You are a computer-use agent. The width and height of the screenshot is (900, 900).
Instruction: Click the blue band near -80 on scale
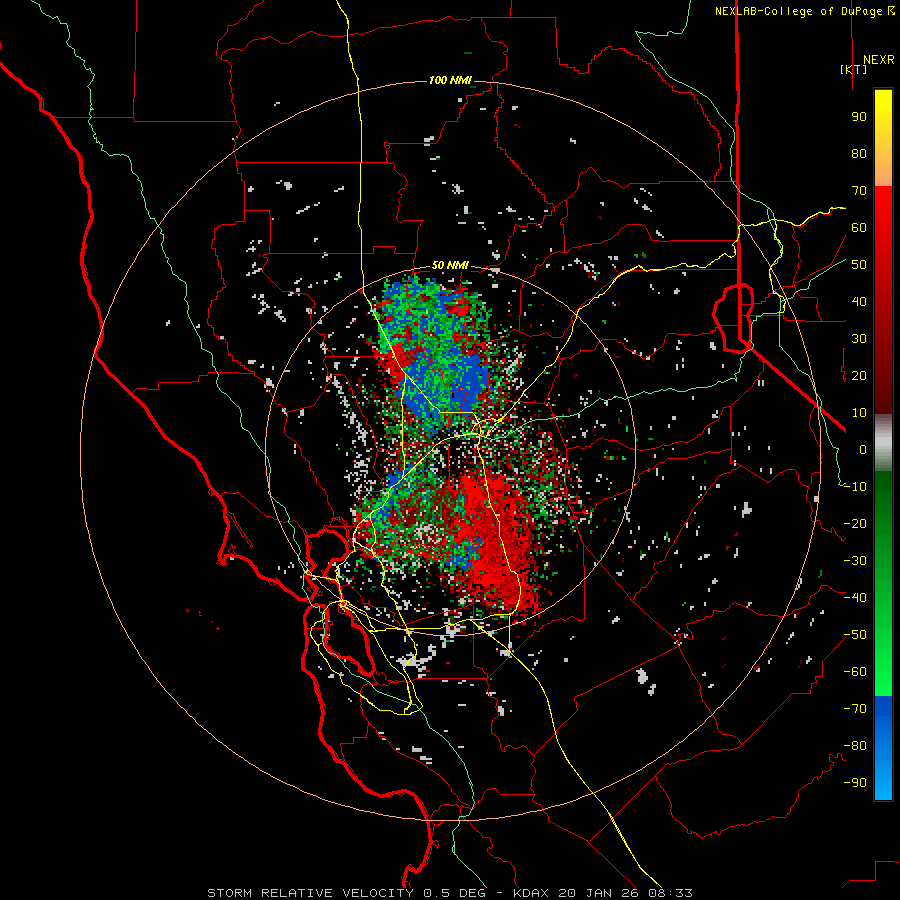pos(883,746)
